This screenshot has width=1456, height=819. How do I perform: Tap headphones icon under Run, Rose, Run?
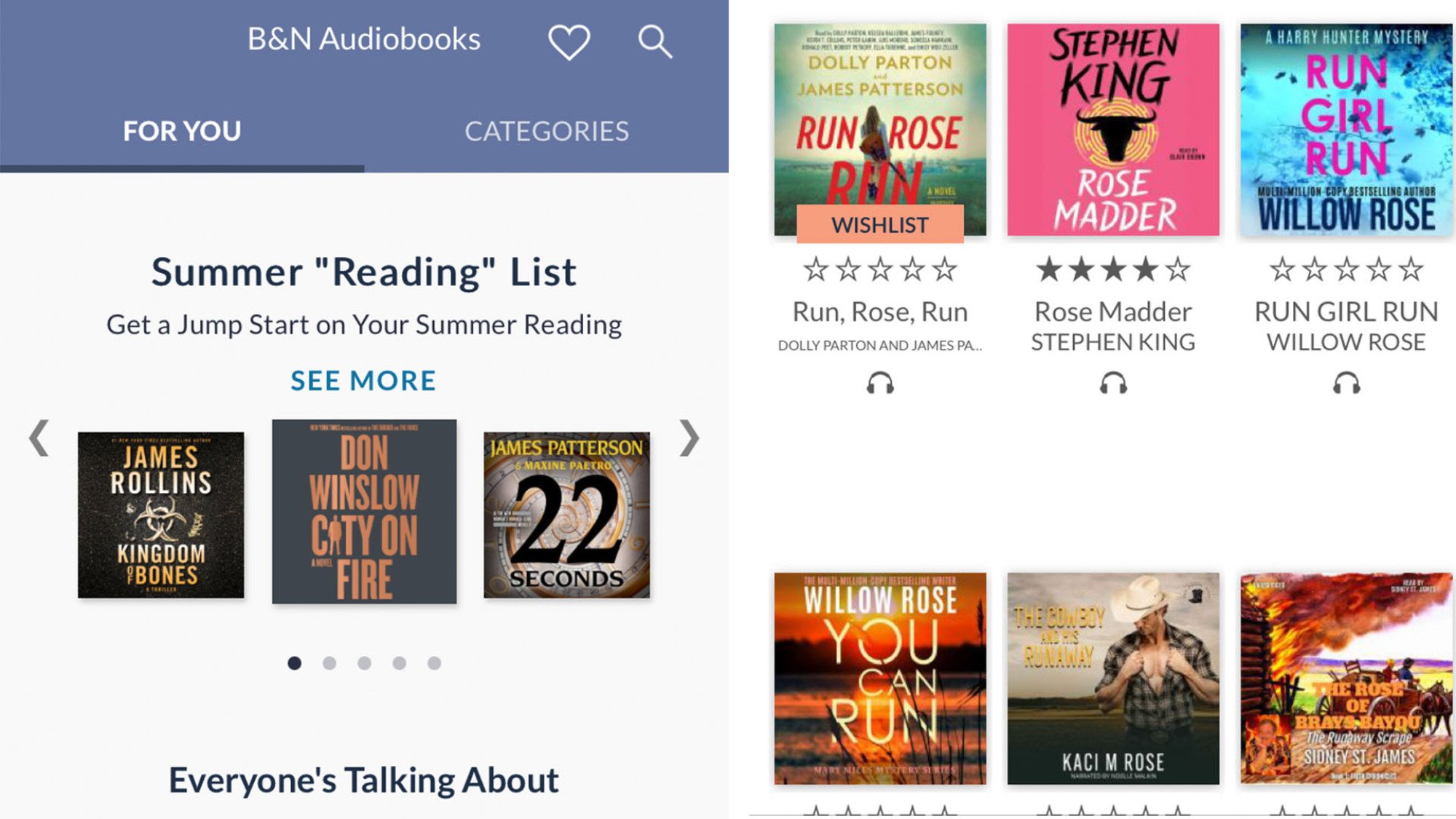click(x=880, y=383)
